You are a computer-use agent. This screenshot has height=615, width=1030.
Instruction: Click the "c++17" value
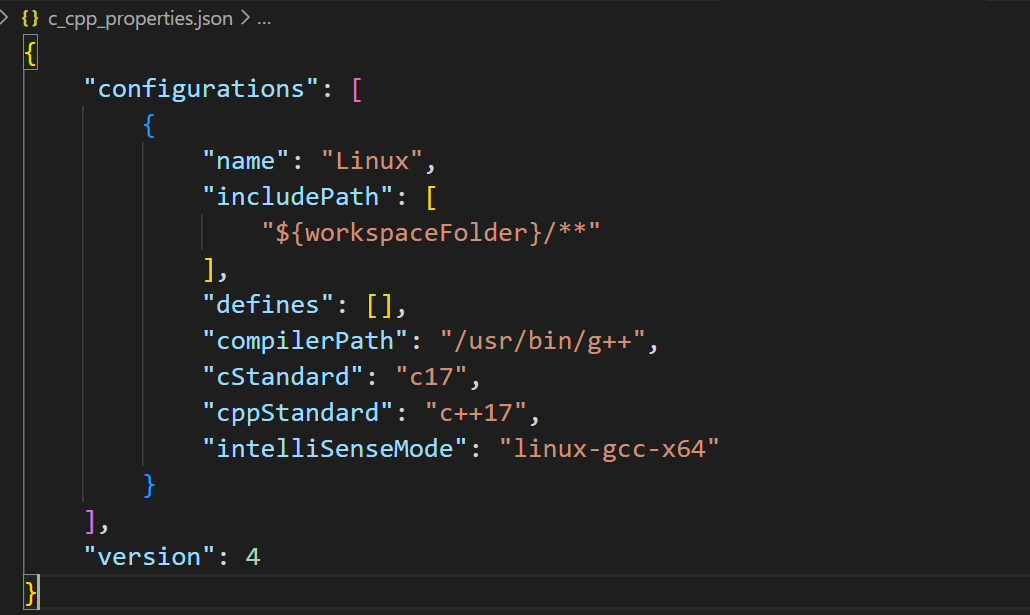coord(476,413)
